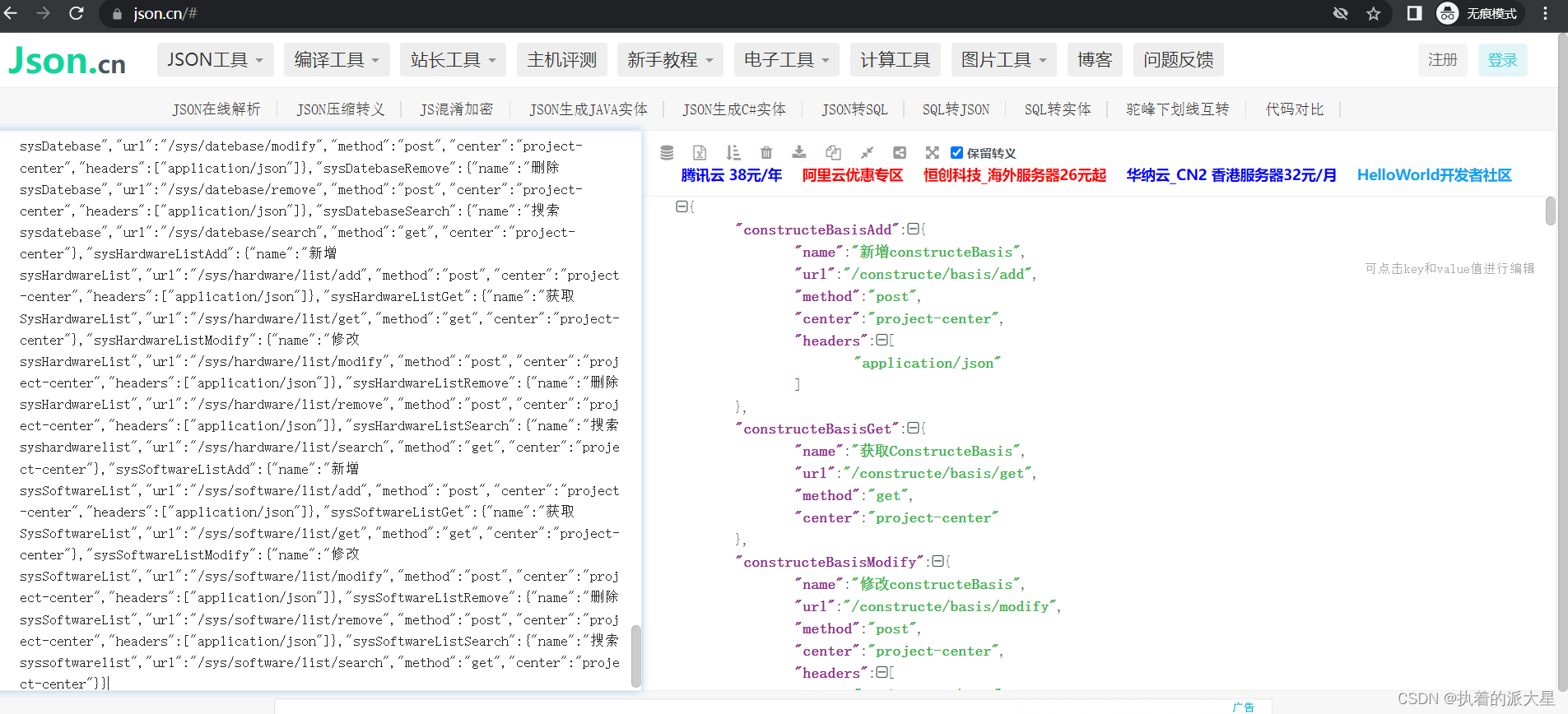
Task: Collapse the root JSON object toggle
Action: click(682, 206)
